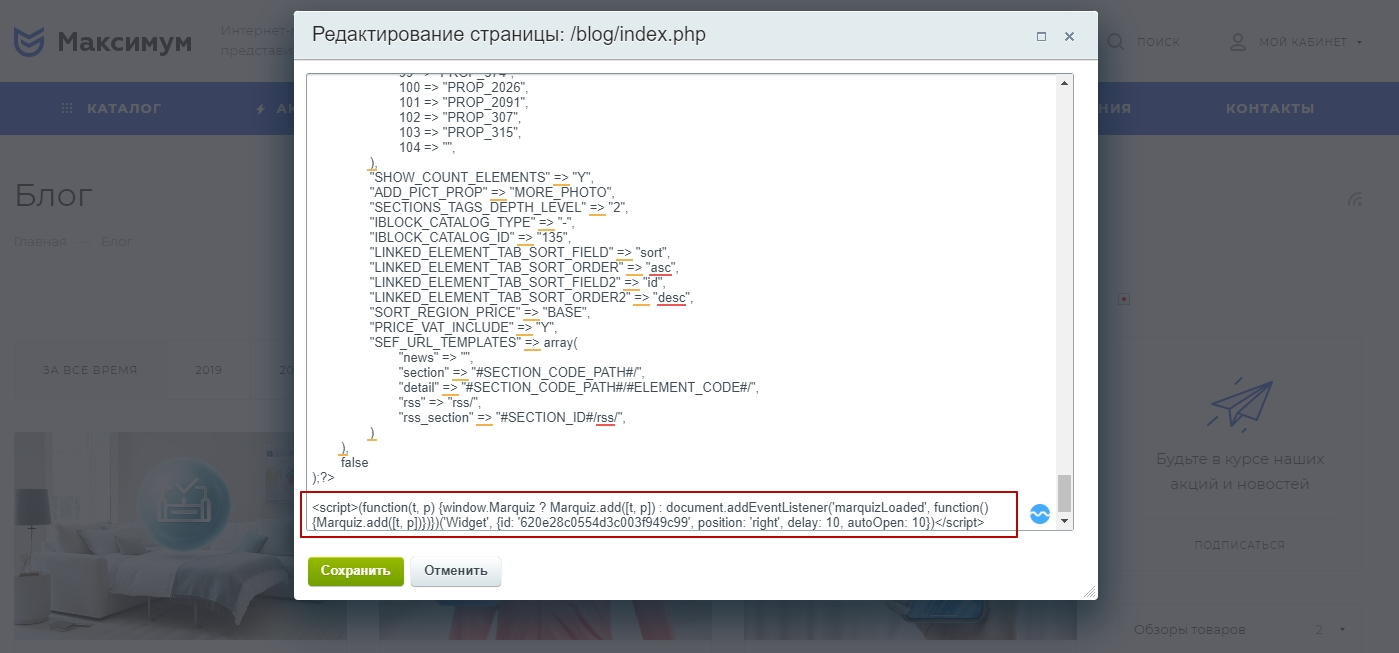Select the 2019 year filter tab
Screen dimensions: 1399x653
(x=209, y=370)
